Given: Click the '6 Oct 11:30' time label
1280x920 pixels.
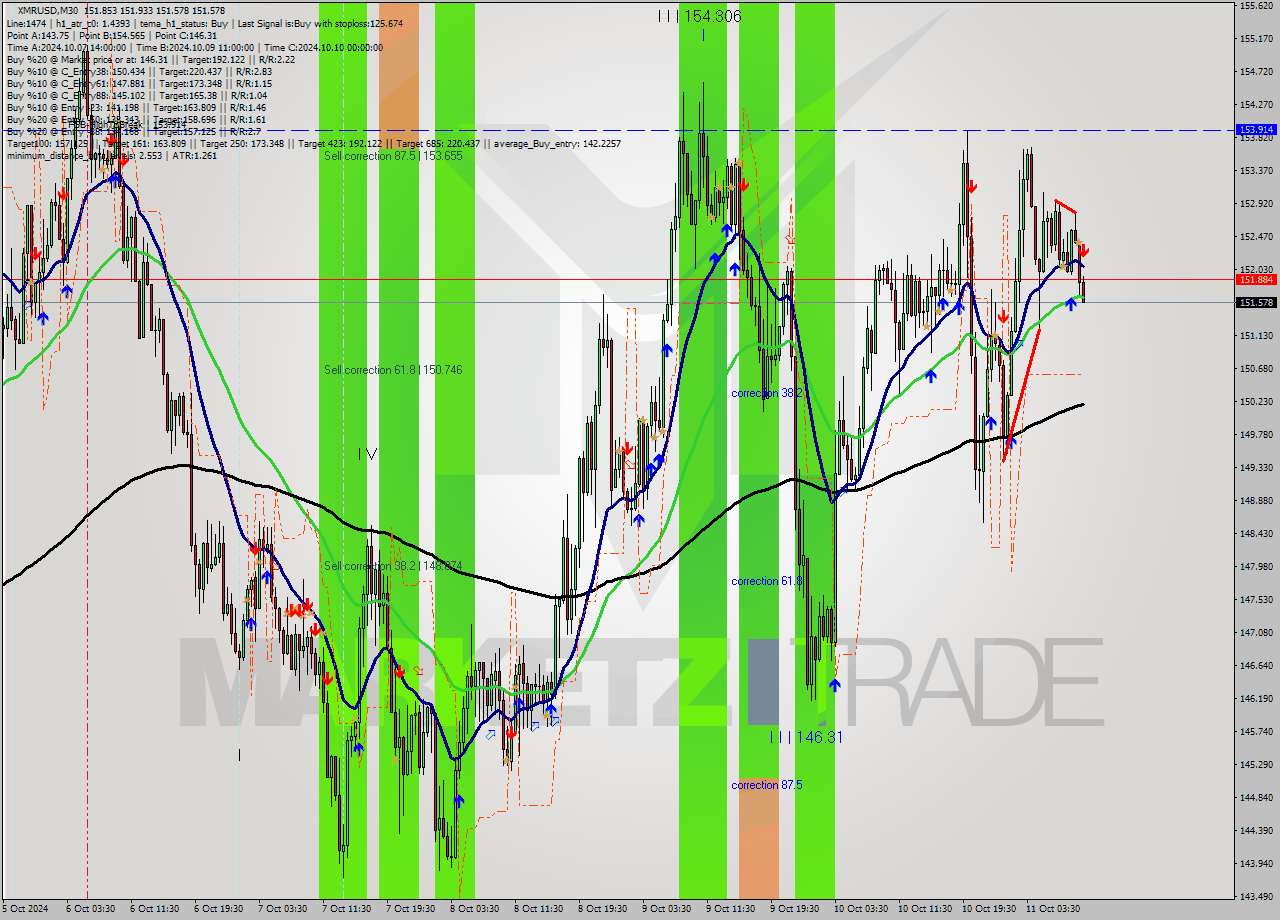Looking at the screenshot, I should (155, 909).
